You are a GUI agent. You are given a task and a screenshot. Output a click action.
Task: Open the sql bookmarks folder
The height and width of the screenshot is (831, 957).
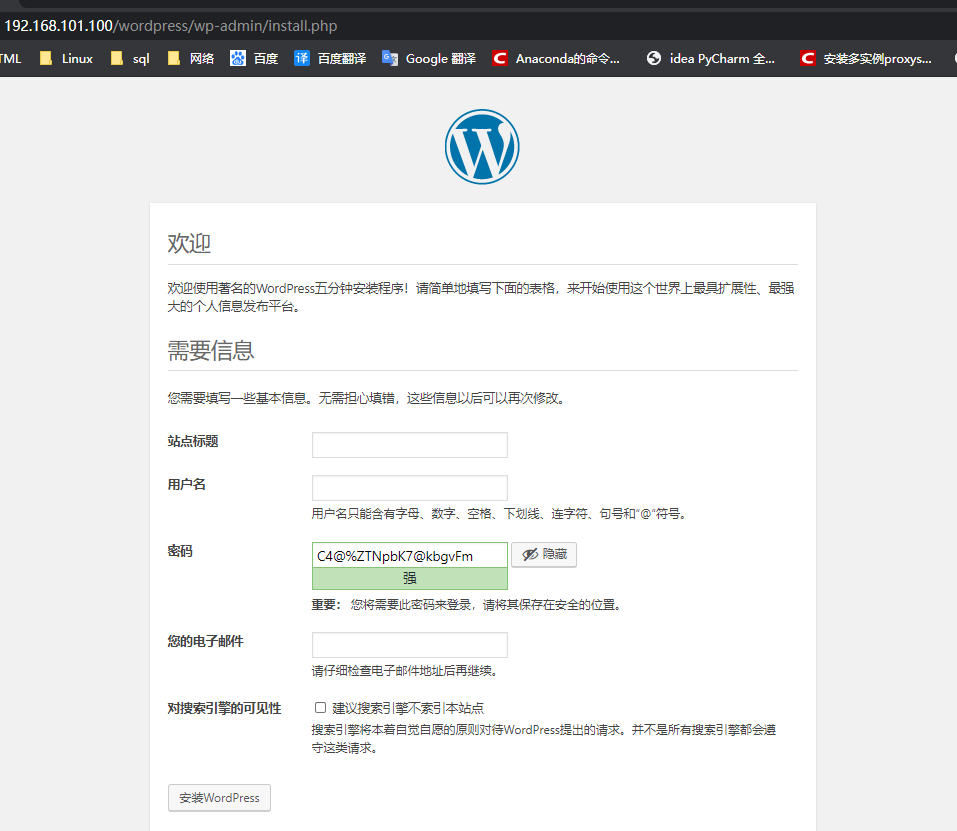tap(129, 58)
